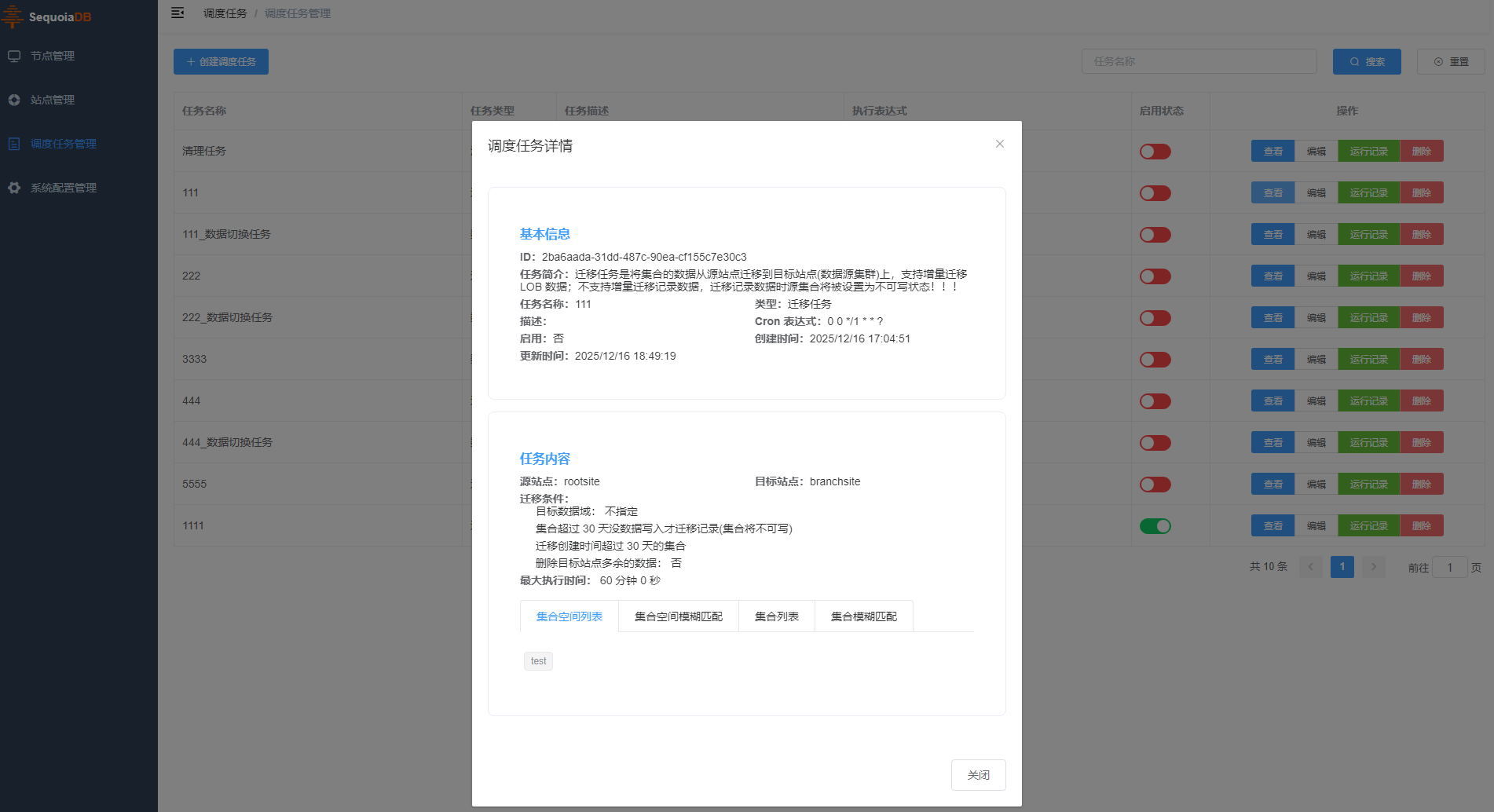The height and width of the screenshot is (812, 1494).
Task: Focus the 任务名称 search input field
Action: point(1199,61)
